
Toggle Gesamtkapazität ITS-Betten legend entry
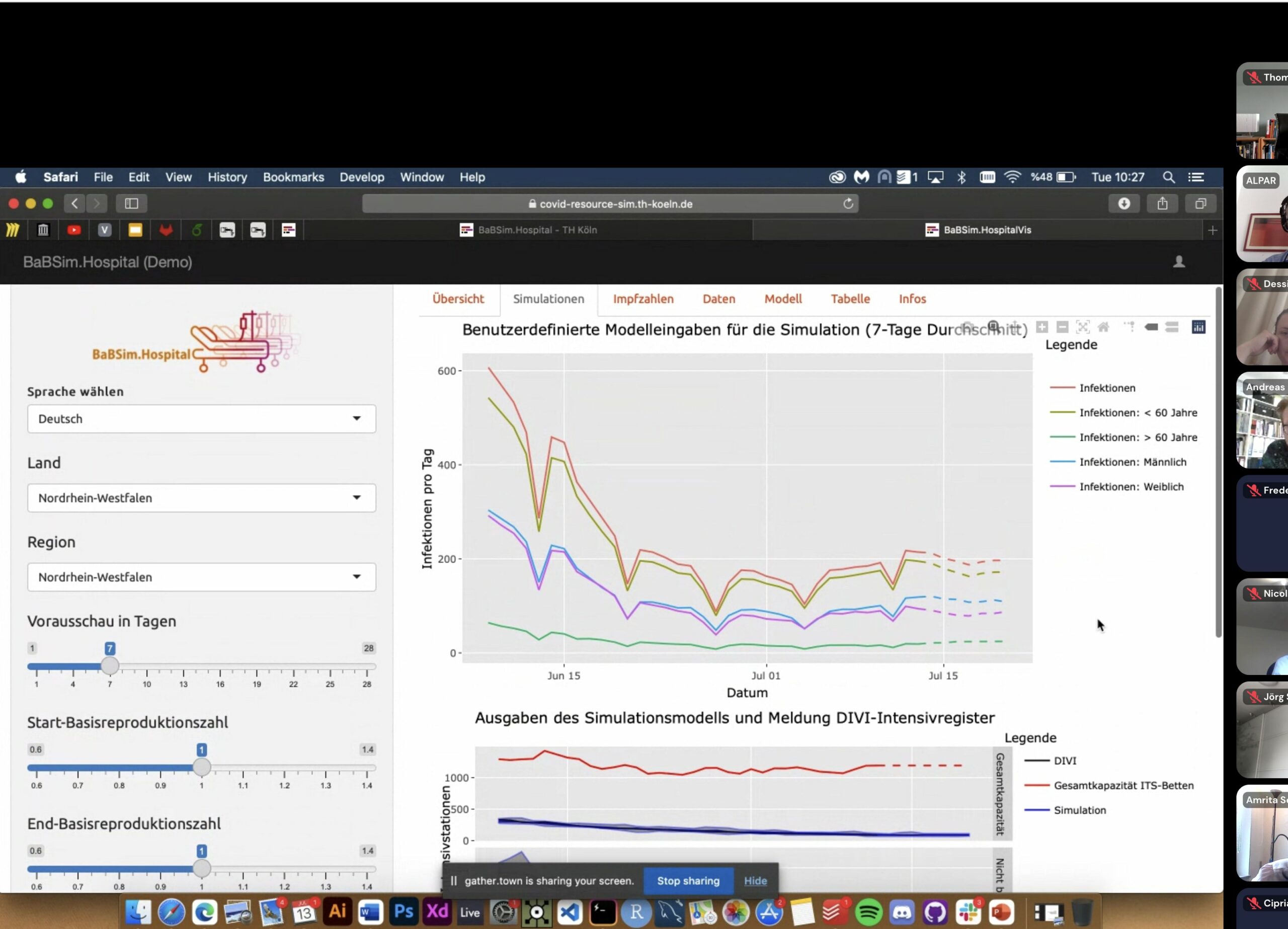pyautogui.click(x=1108, y=785)
